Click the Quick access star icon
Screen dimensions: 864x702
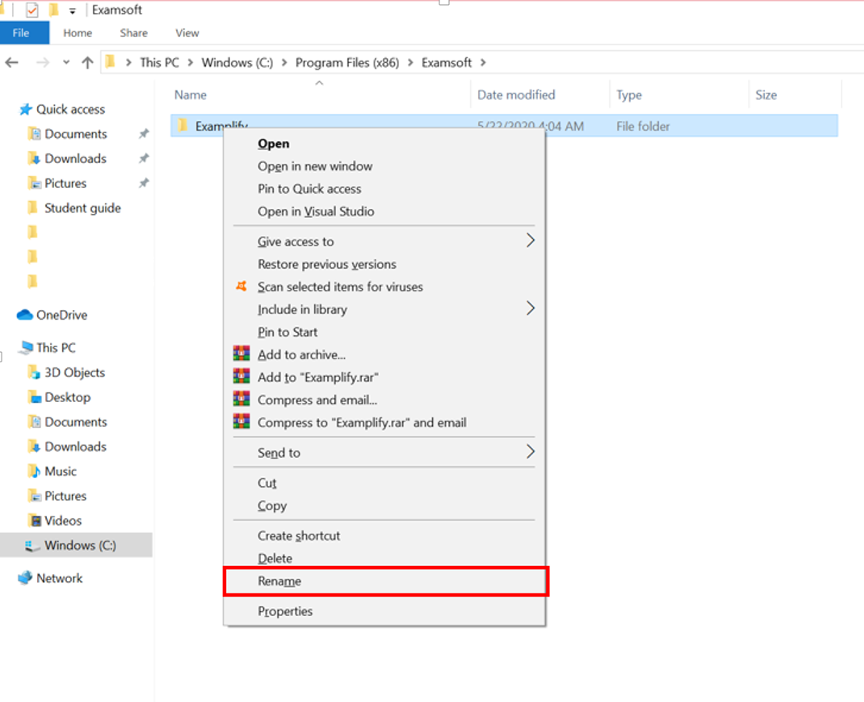tap(25, 110)
